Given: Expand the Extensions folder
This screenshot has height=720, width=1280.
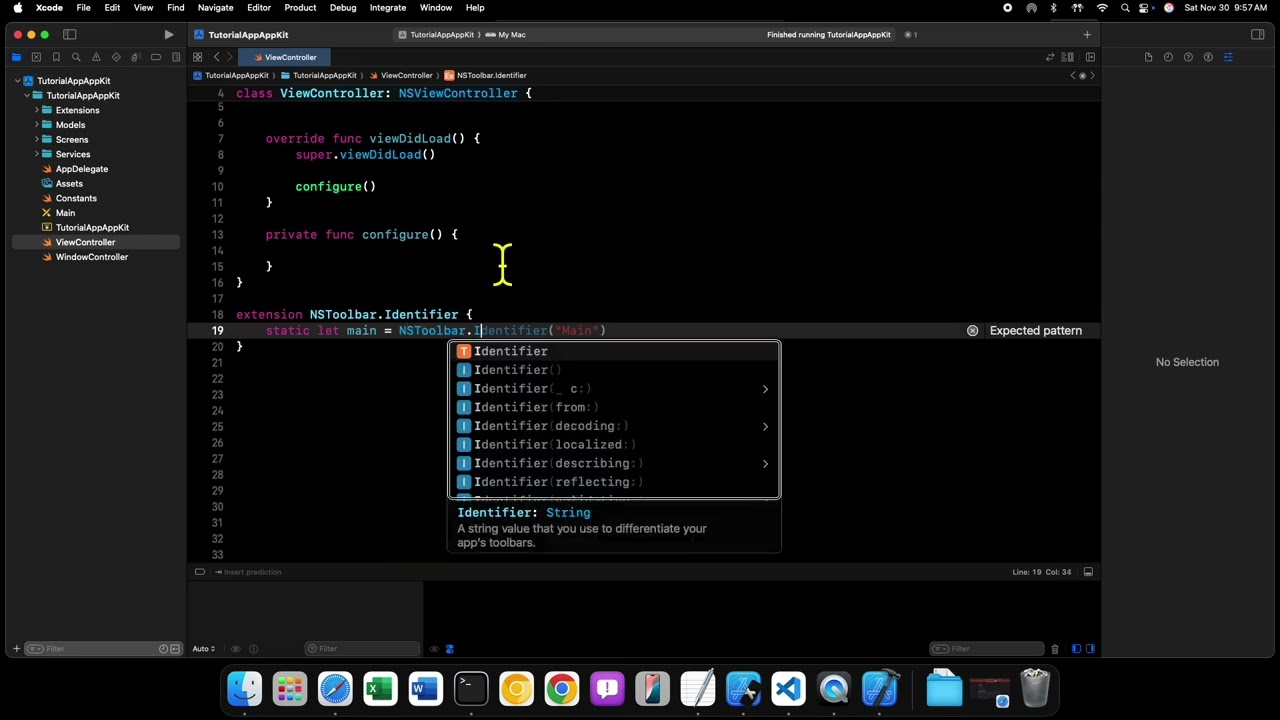Looking at the screenshot, I should [36, 110].
